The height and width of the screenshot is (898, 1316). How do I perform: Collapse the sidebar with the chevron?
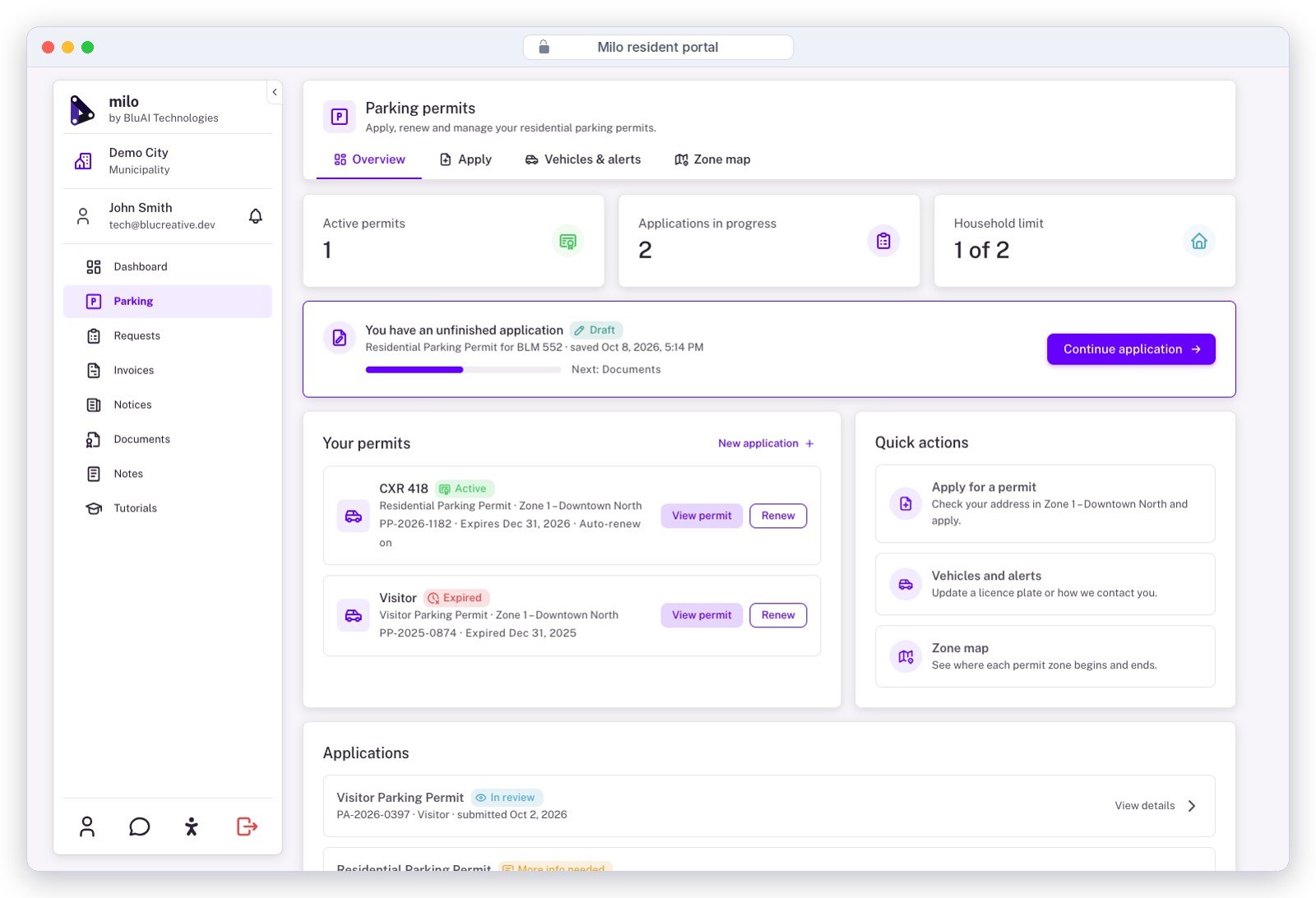[275, 92]
